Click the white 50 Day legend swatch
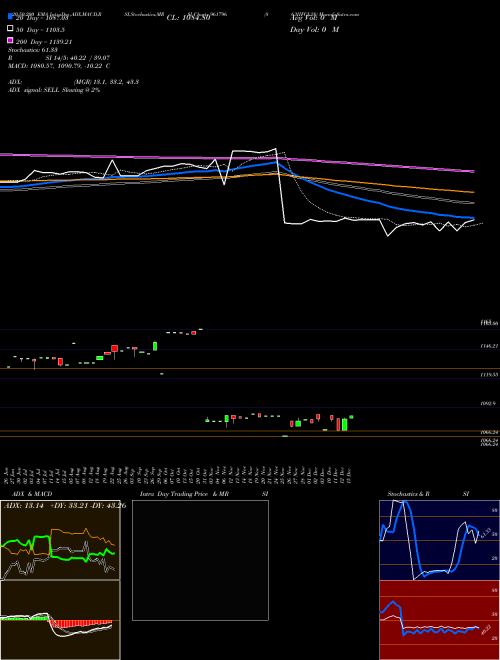 tap(10, 28)
